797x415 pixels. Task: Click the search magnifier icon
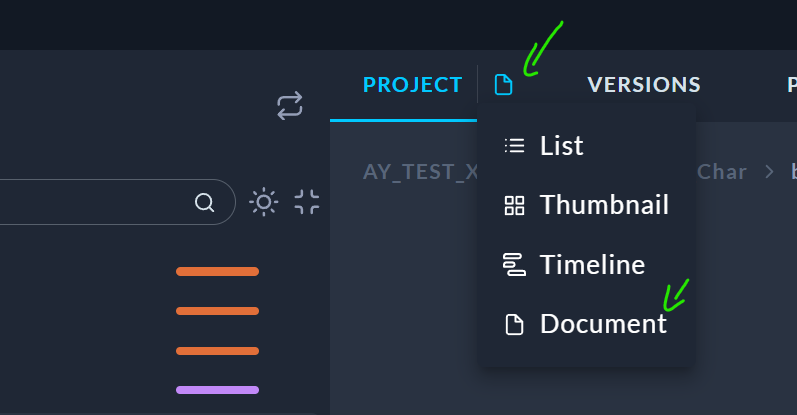tap(204, 203)
